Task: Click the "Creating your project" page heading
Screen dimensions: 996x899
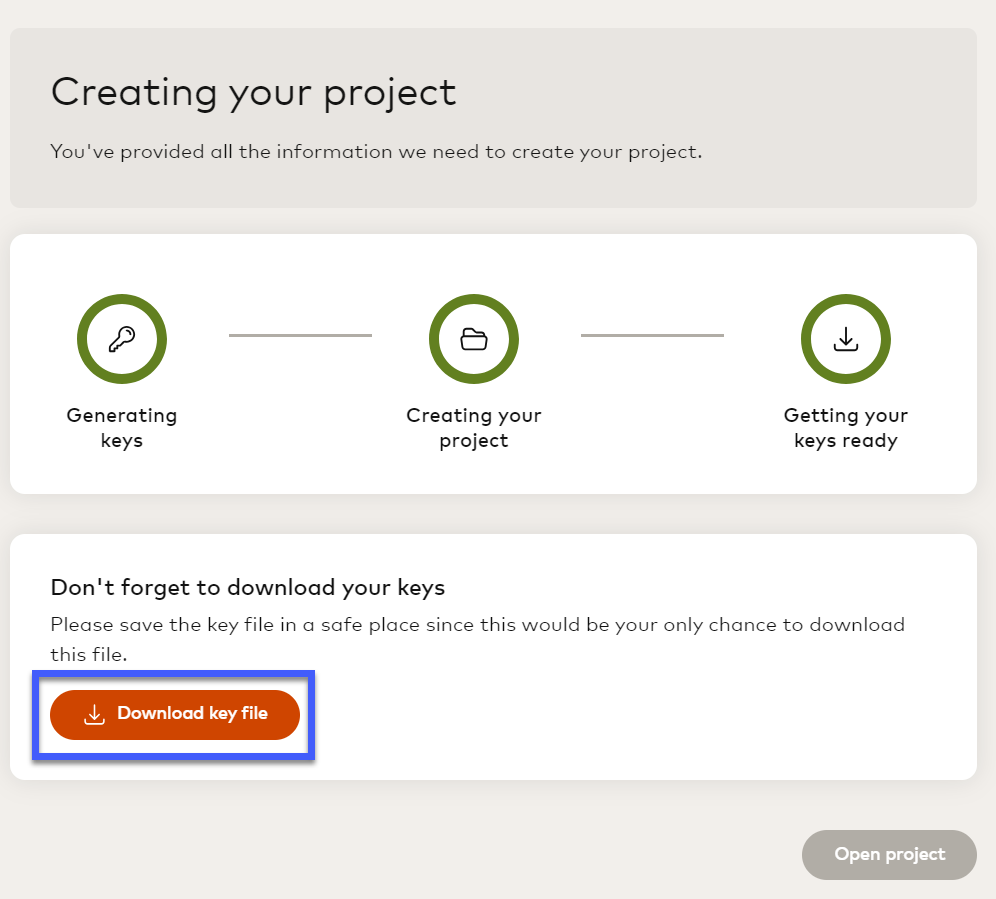Action: [253, 92]
